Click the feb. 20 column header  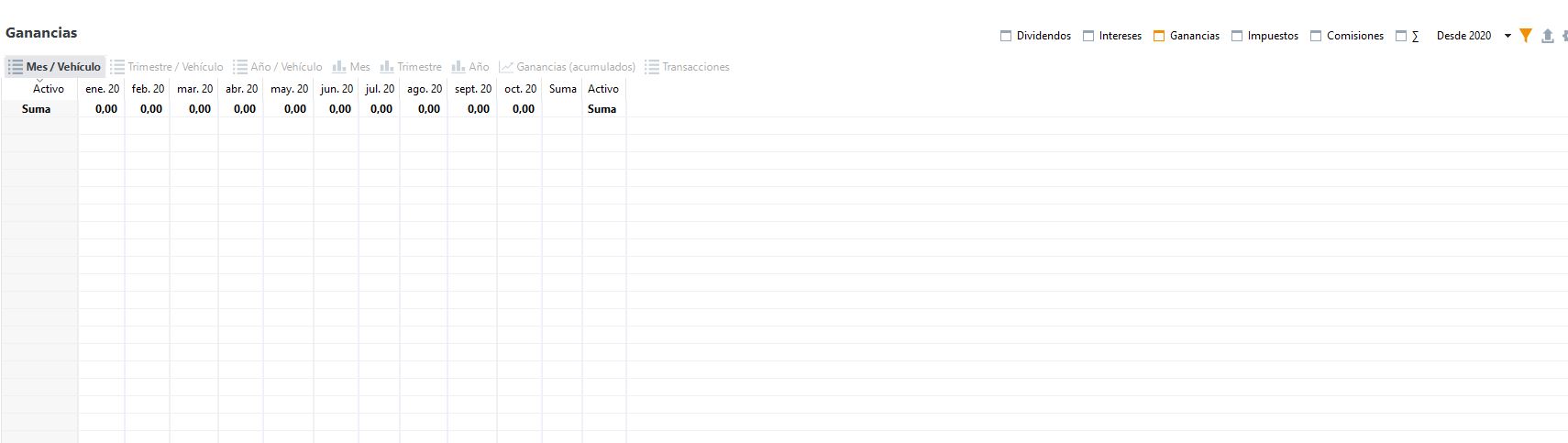coord(148,89)
